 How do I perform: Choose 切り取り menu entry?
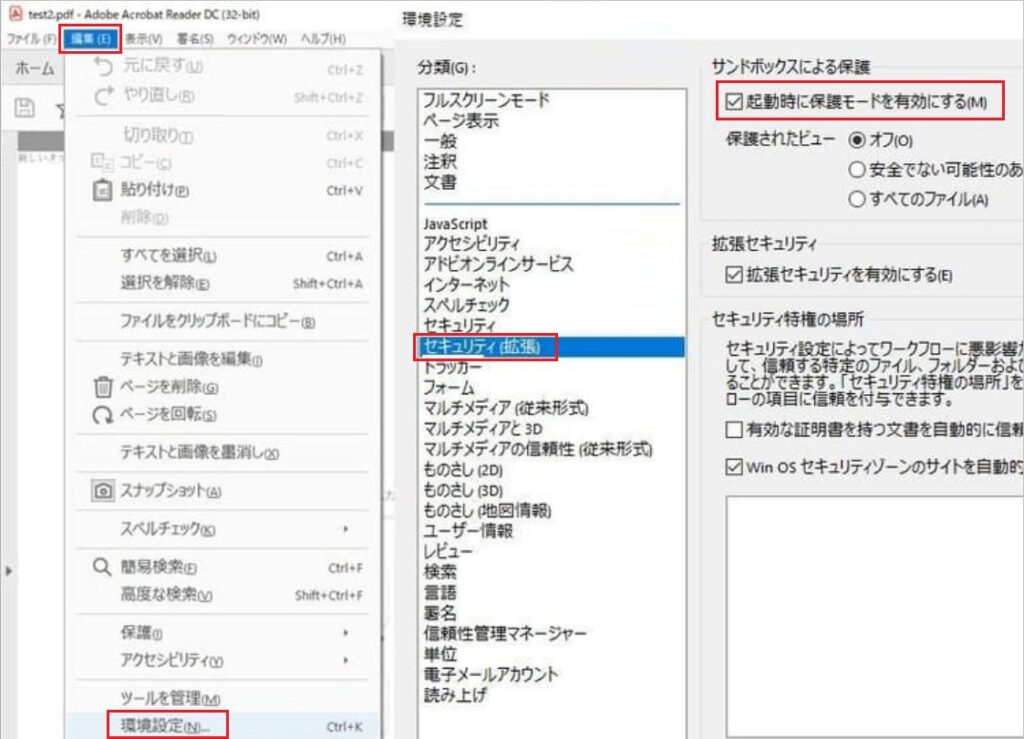click(222, 135)
